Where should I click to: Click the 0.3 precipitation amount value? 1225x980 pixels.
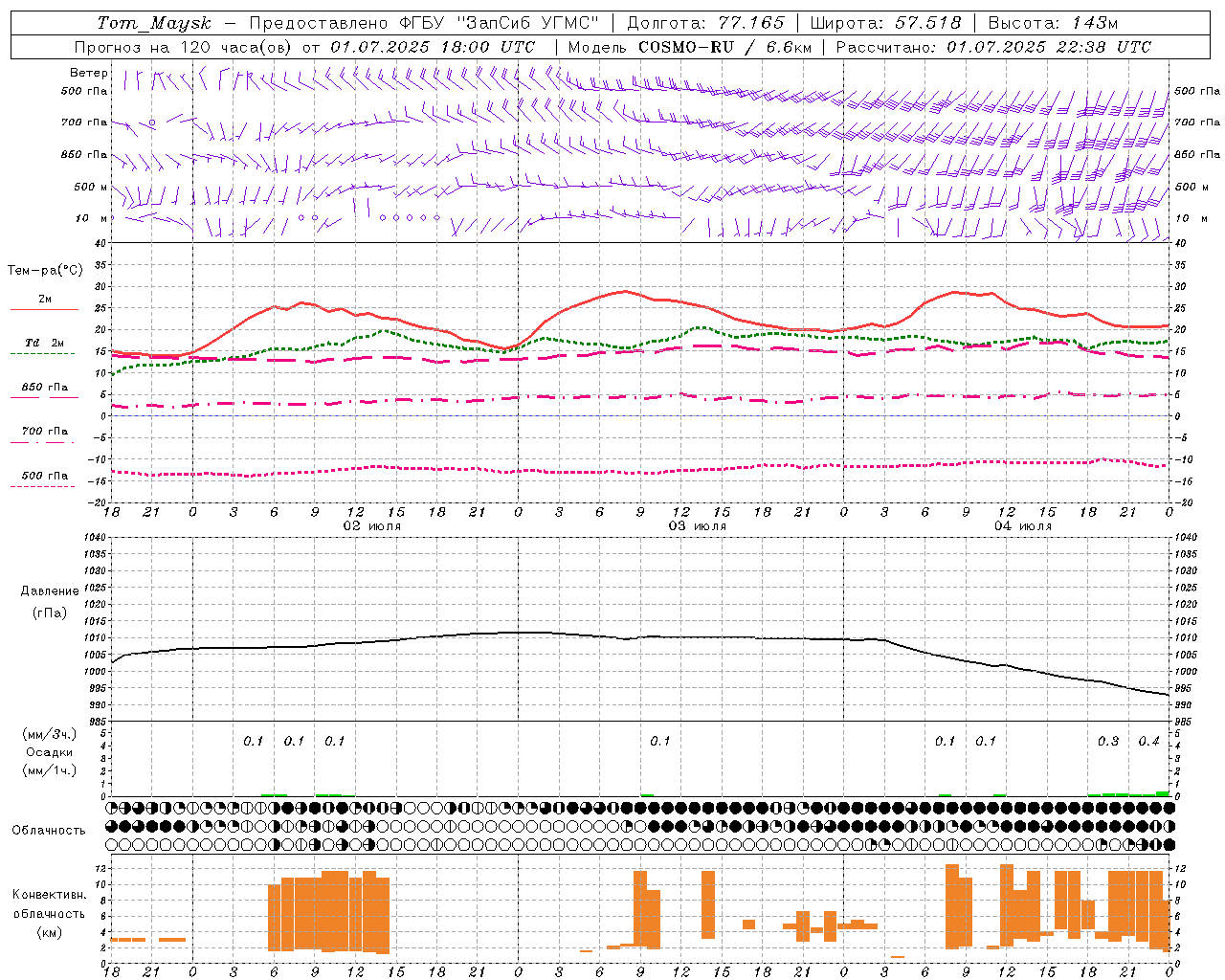coord(1108,742)
